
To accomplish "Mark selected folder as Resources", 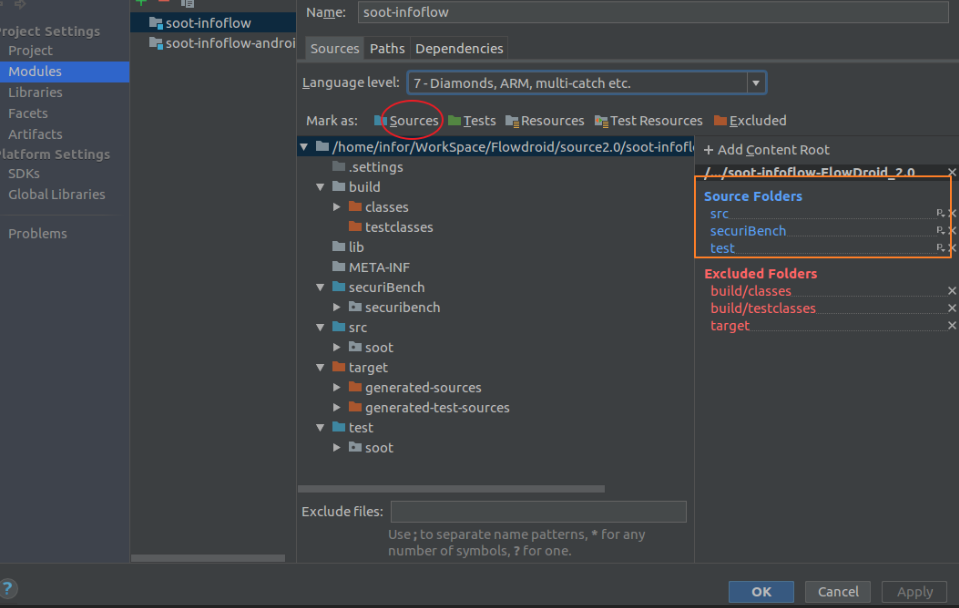I will [551, 120].
